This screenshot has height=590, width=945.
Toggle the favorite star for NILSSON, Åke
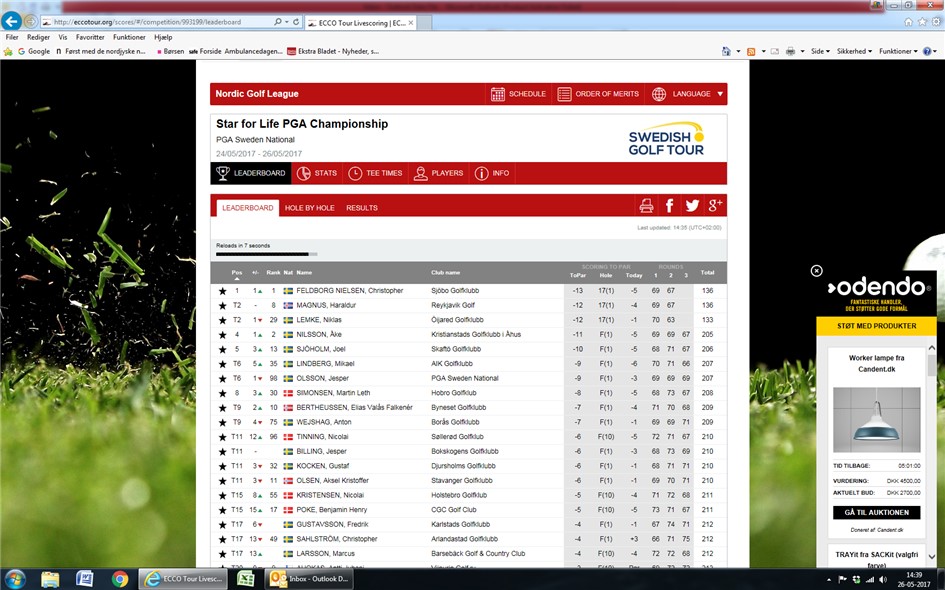[x=222, y=334]
